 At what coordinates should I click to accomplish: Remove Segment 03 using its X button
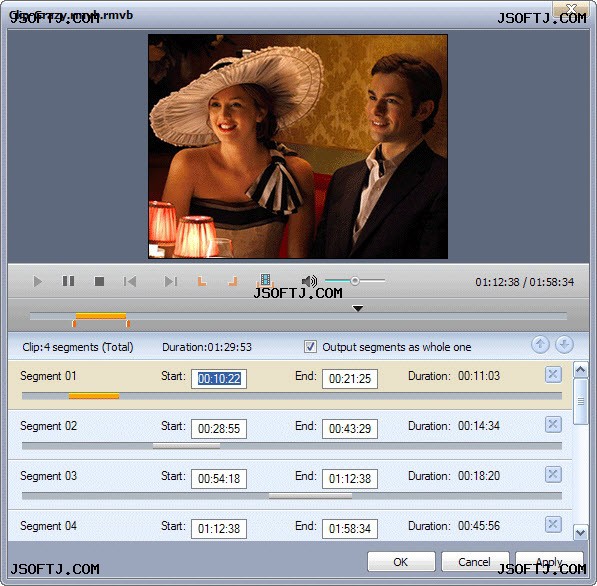(553, 474)
